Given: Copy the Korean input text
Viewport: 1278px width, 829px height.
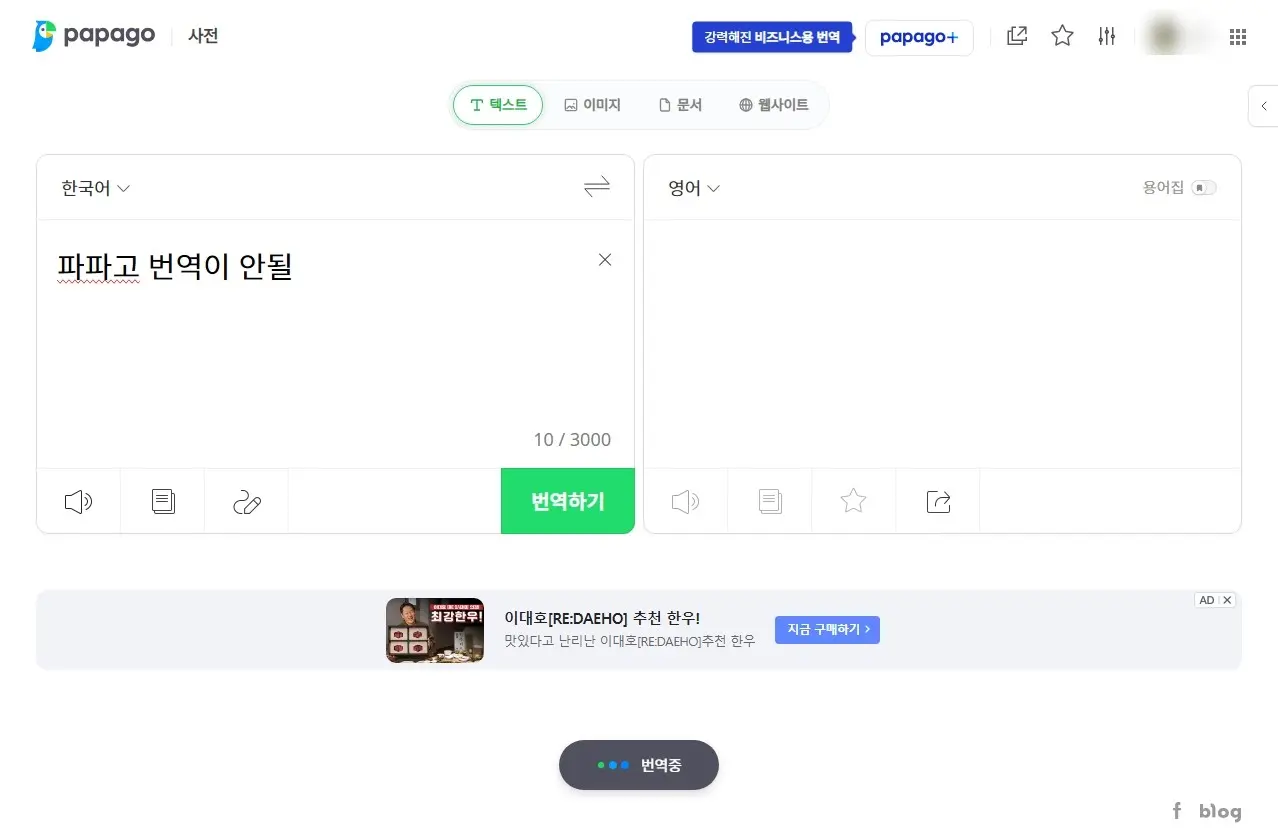Looking at the screenshot, I should (x=162, y=501).
